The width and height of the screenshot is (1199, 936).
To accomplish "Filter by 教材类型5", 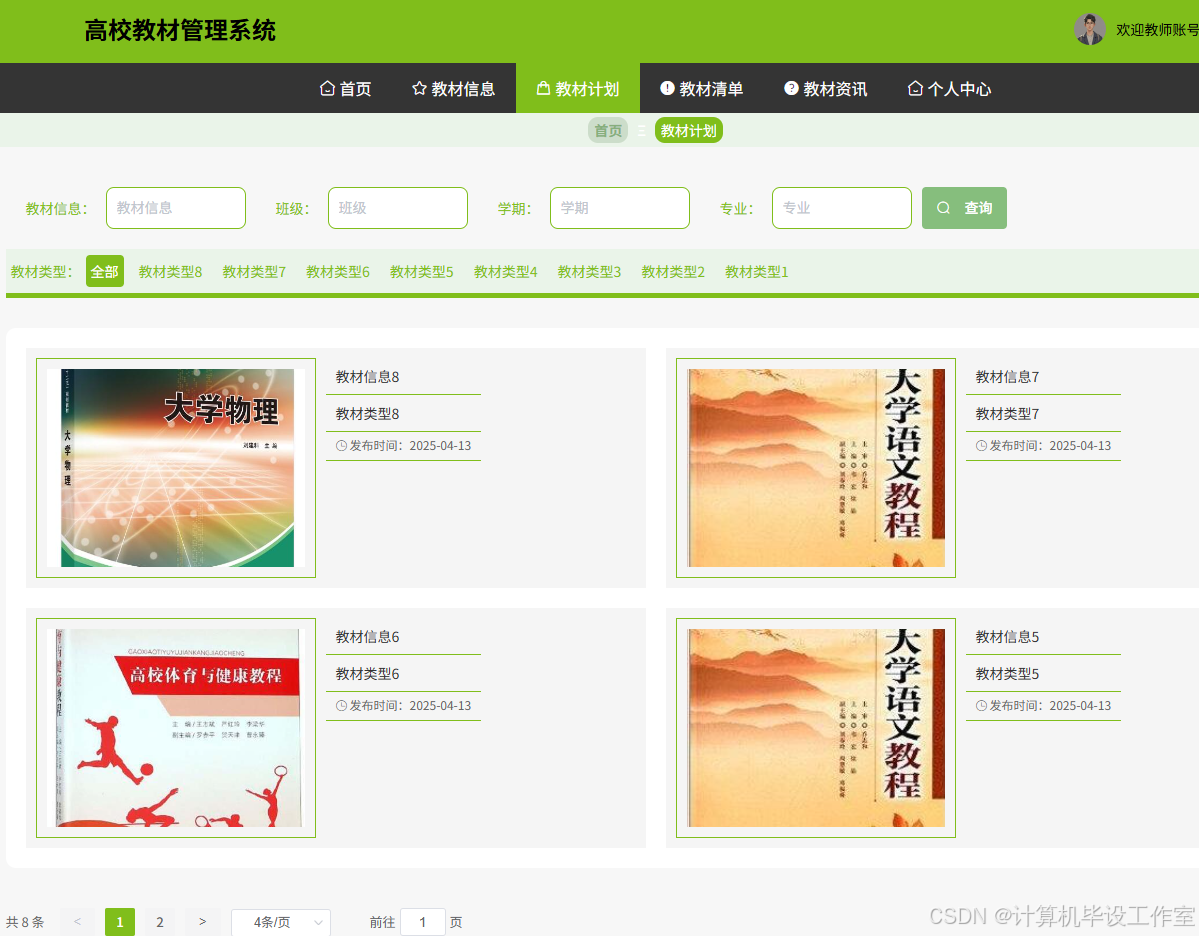I will coord(421,271).
